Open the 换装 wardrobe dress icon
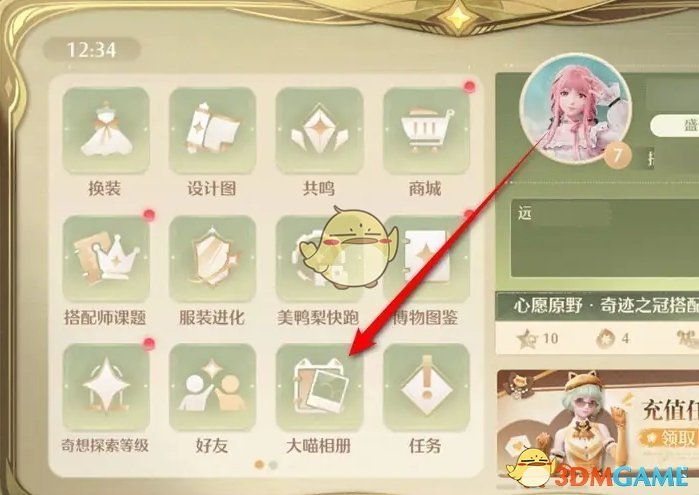 tap(106, 130)
